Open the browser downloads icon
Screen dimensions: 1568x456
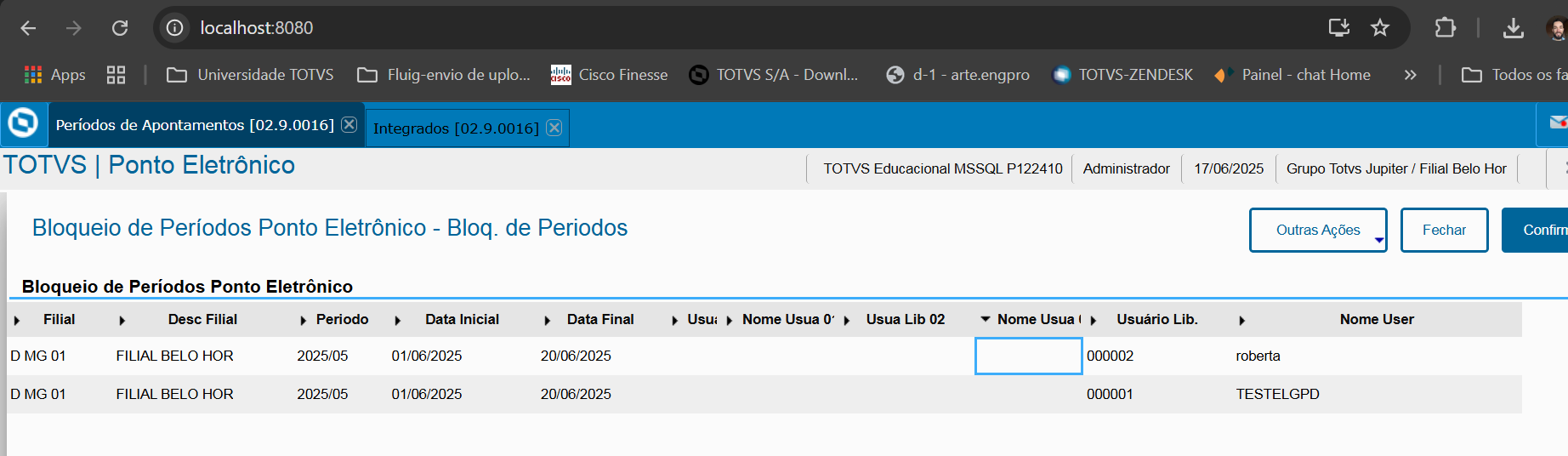pos(1513,28)
